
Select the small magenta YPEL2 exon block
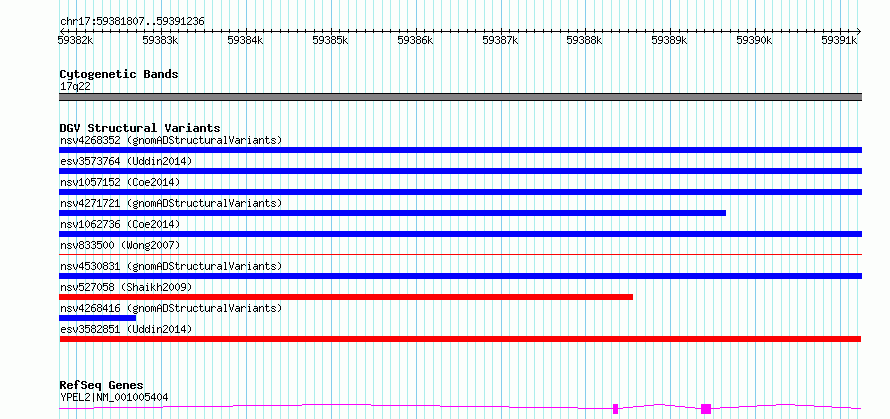615,409
